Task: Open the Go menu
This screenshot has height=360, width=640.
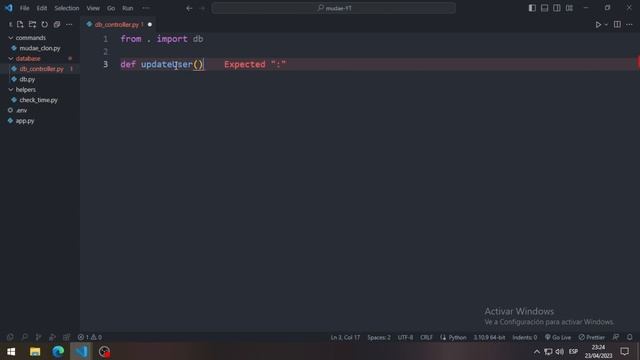Action: pyautogui.click(x=111, y=8)
